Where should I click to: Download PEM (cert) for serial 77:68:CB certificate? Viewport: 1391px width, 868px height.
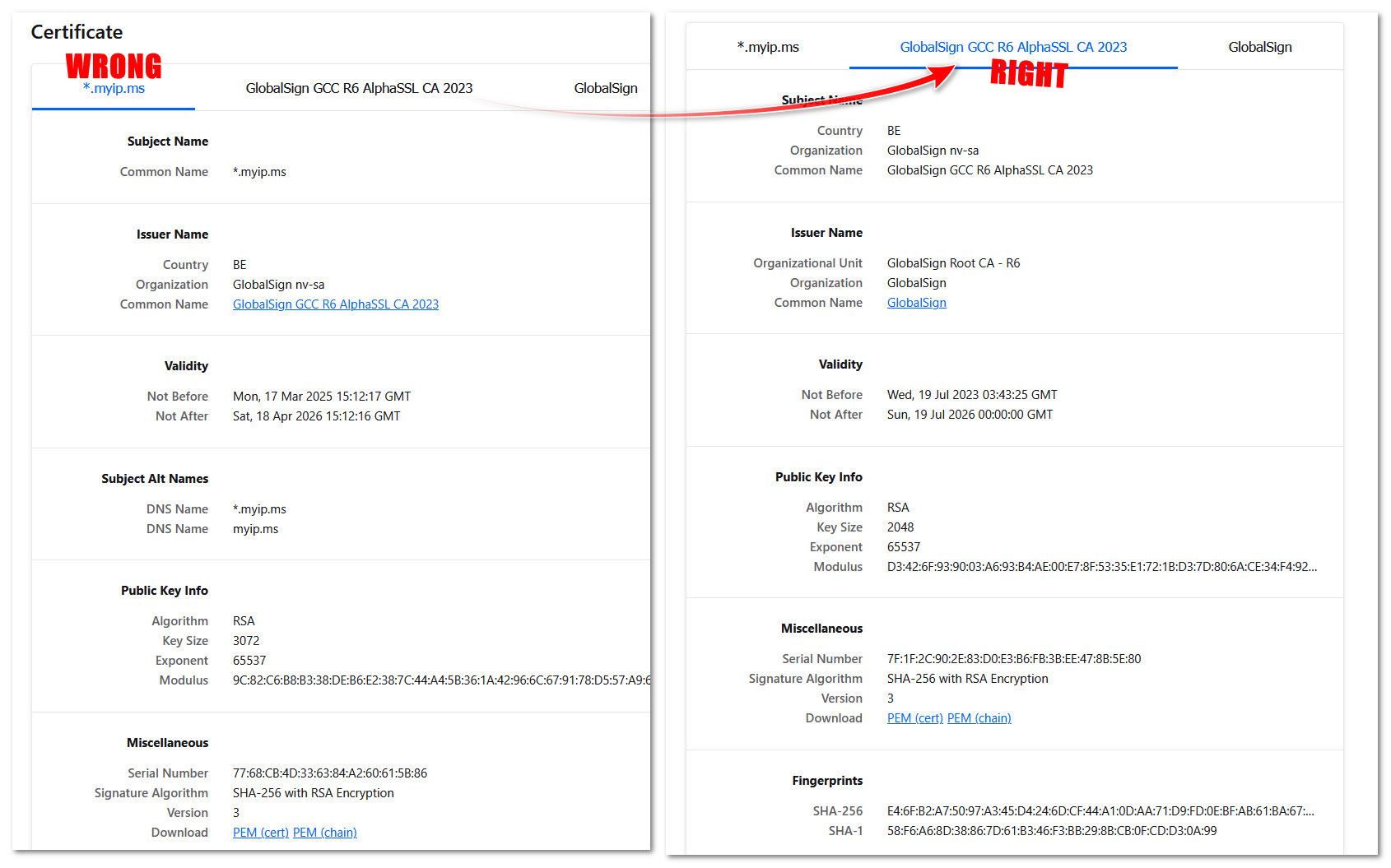(261, 833)
